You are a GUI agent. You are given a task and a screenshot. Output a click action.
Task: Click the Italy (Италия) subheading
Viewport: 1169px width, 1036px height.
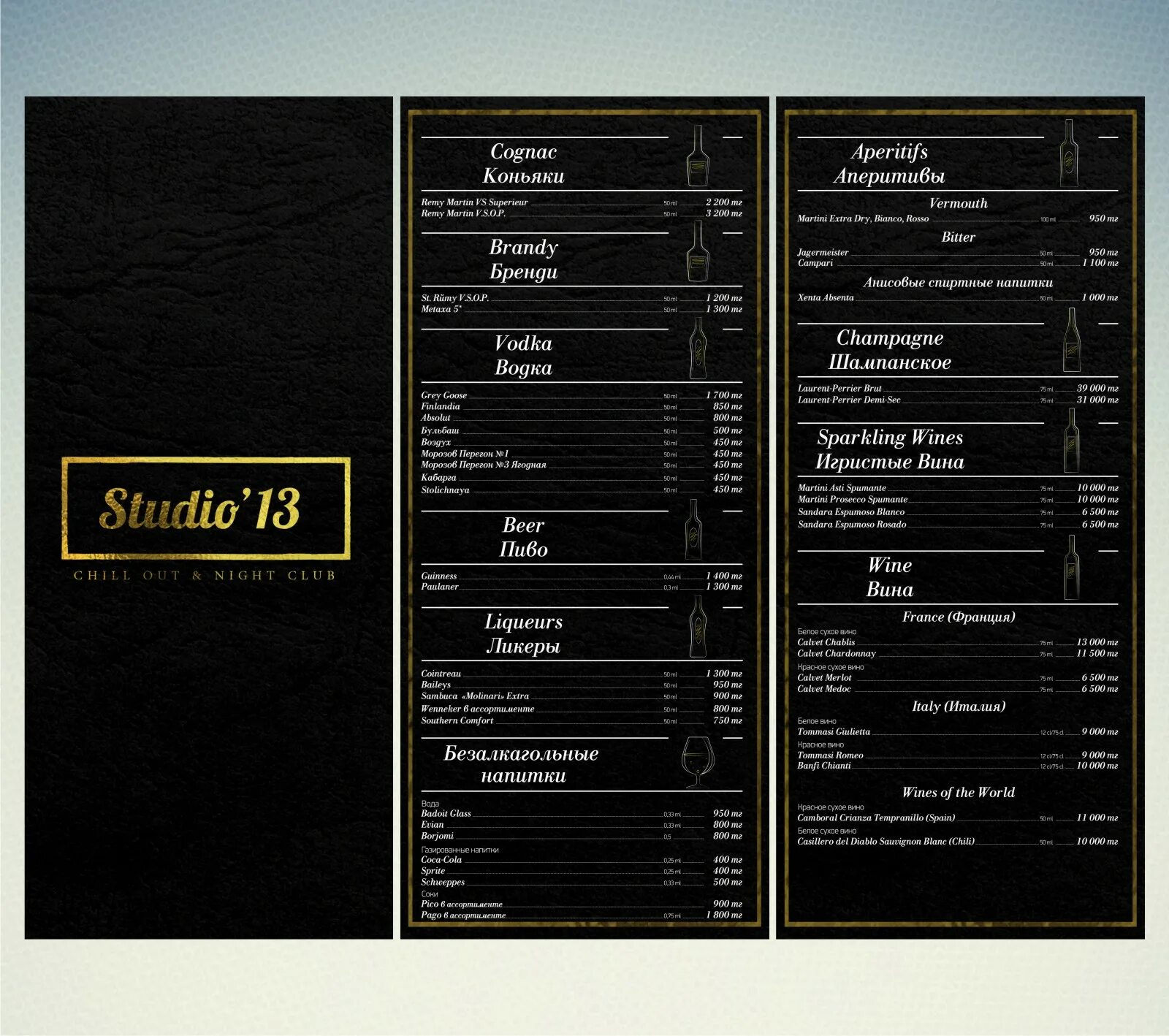pos(959,706)
